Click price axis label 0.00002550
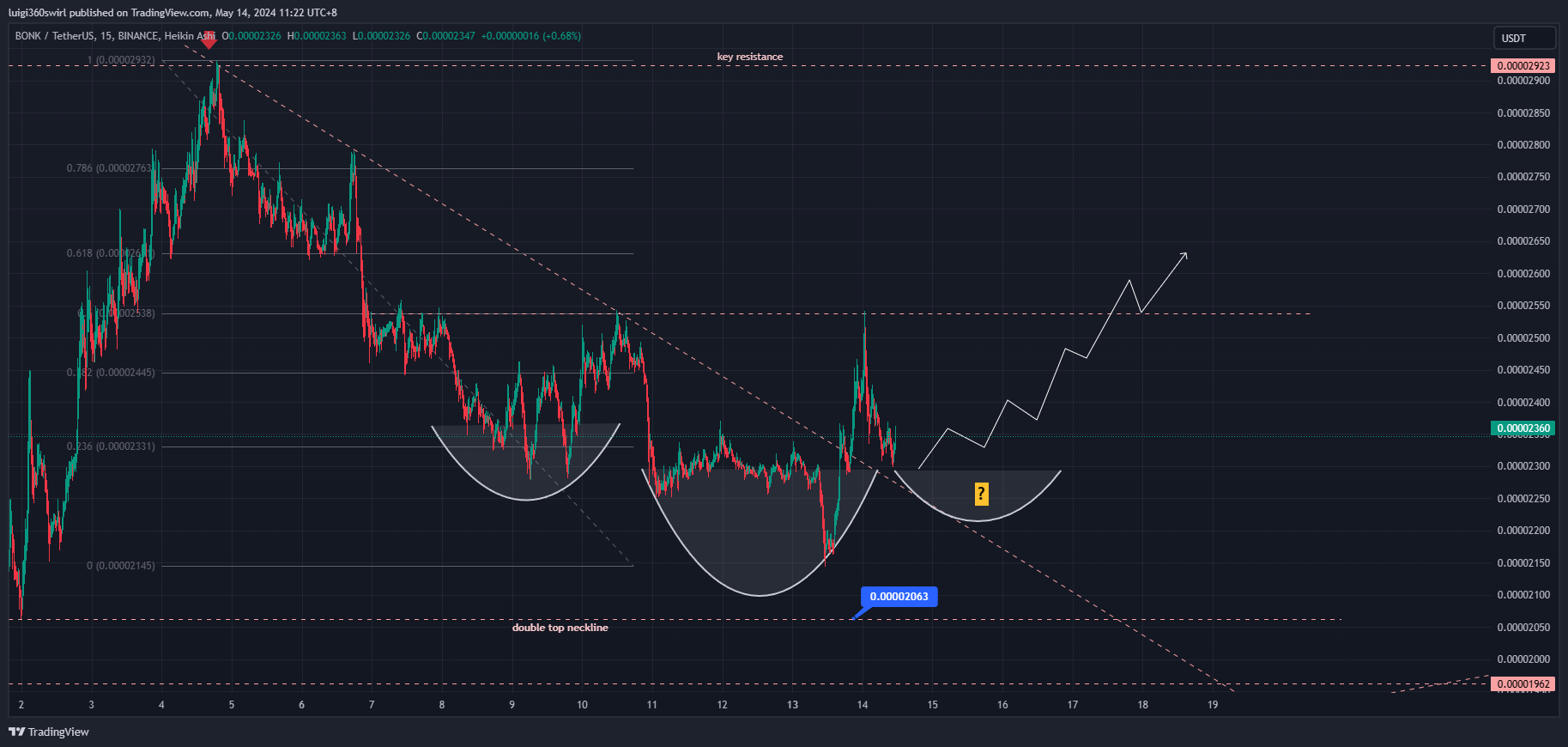The image size is (1568, 747). pyautogui.click(x=1523, y=306)
